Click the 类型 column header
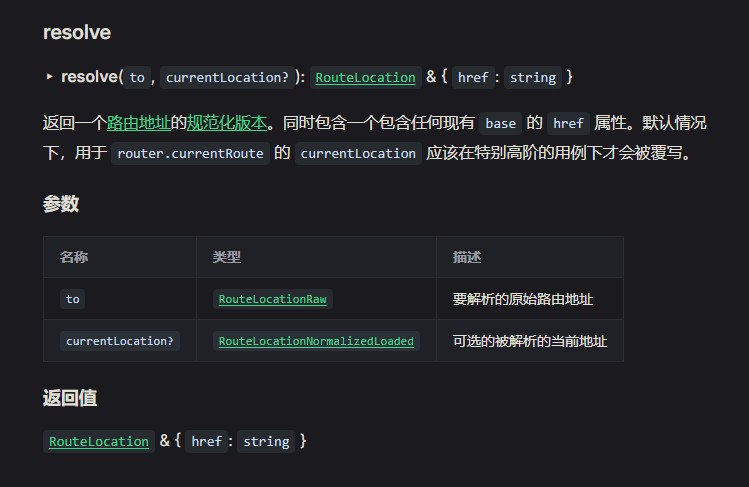The image size is (749, 487). 227,257
